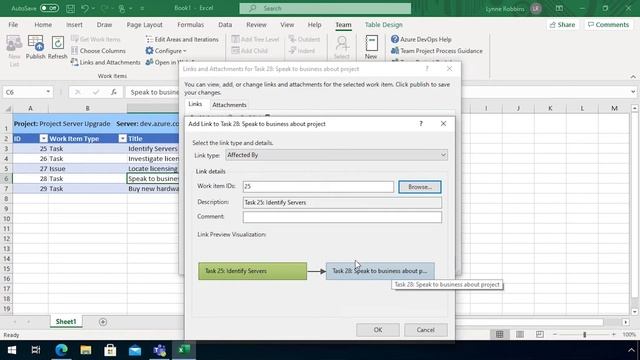Switch to the Insert ribbon tab
This screenshot has height=360, width=640.
[74, 24]
